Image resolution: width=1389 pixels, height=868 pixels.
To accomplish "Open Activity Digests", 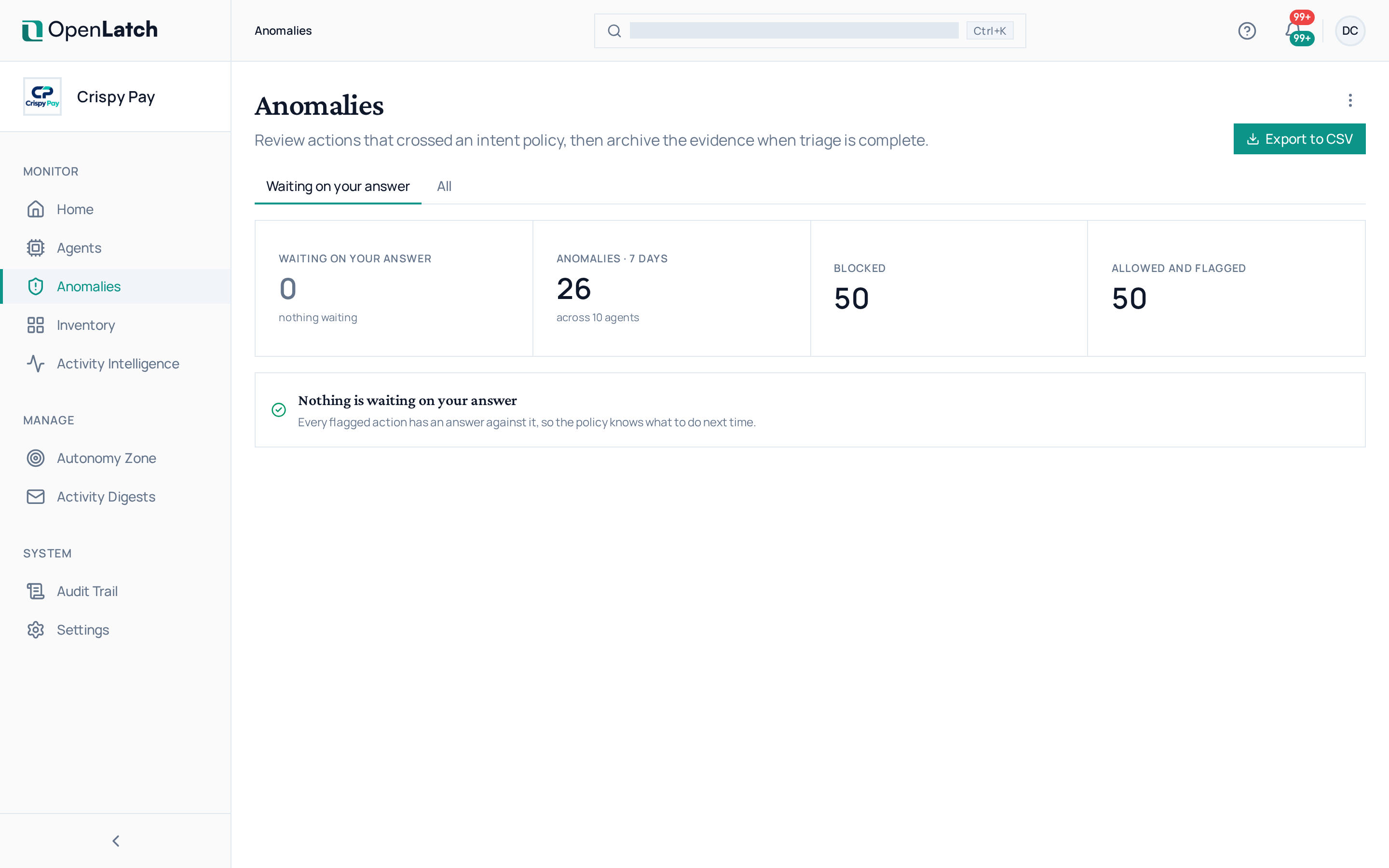I will 116,497.
